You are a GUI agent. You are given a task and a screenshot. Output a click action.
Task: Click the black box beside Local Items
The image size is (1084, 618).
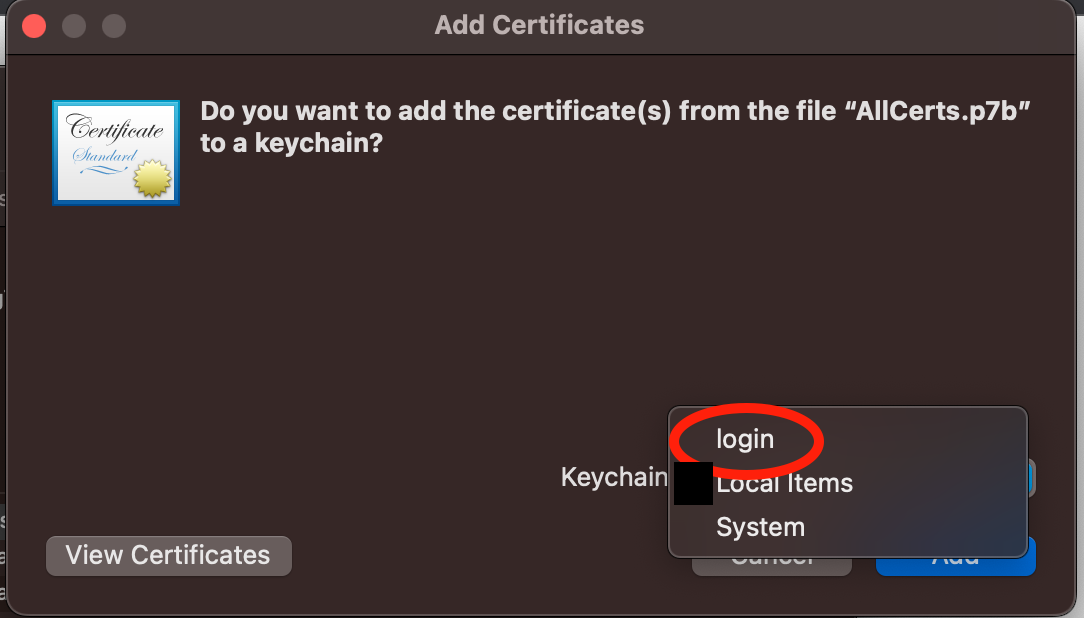point(693,483)
